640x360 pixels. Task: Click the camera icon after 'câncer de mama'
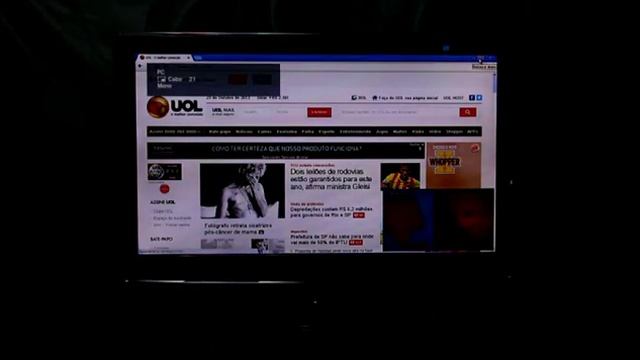coord(261,232)
